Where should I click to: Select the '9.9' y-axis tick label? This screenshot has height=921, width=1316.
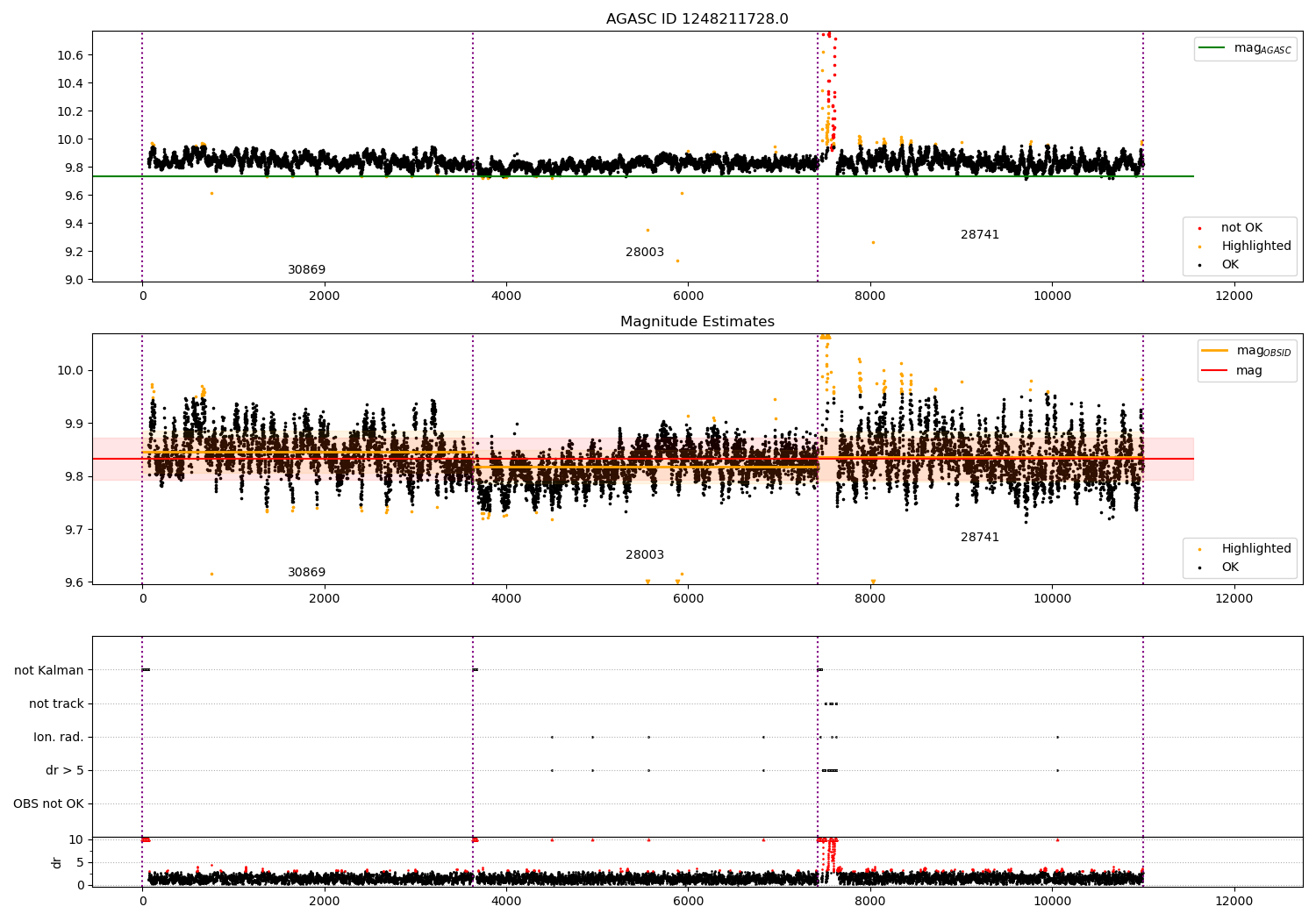coord(73,424)
